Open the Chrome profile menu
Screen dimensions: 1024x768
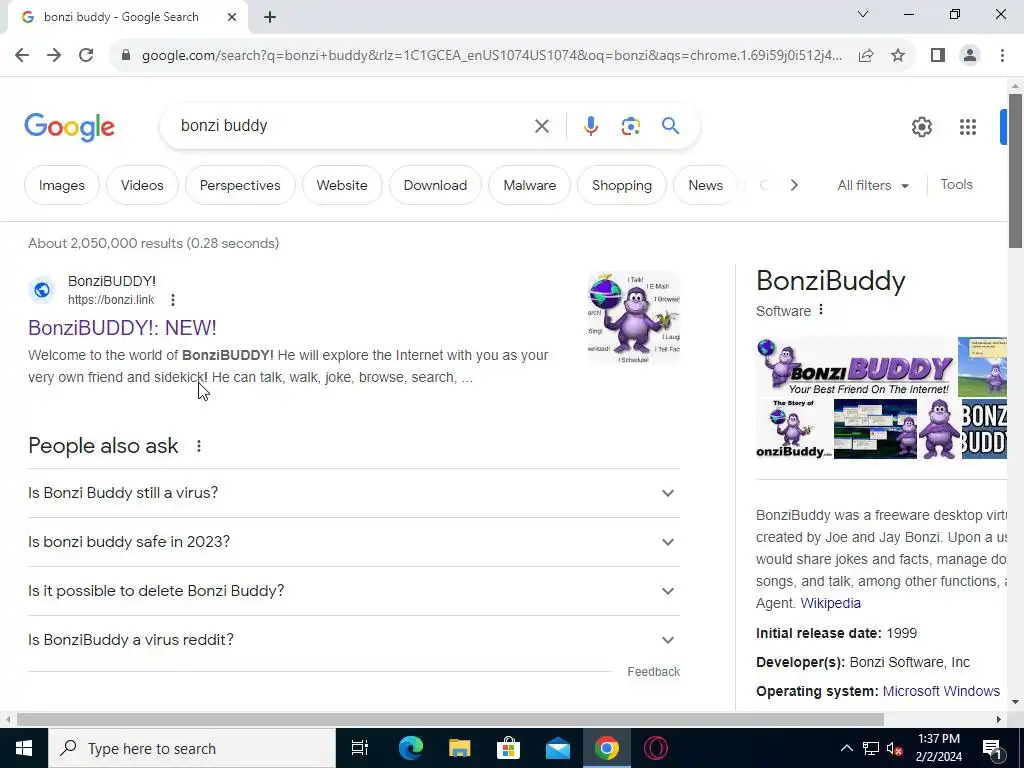click(970, 56)
